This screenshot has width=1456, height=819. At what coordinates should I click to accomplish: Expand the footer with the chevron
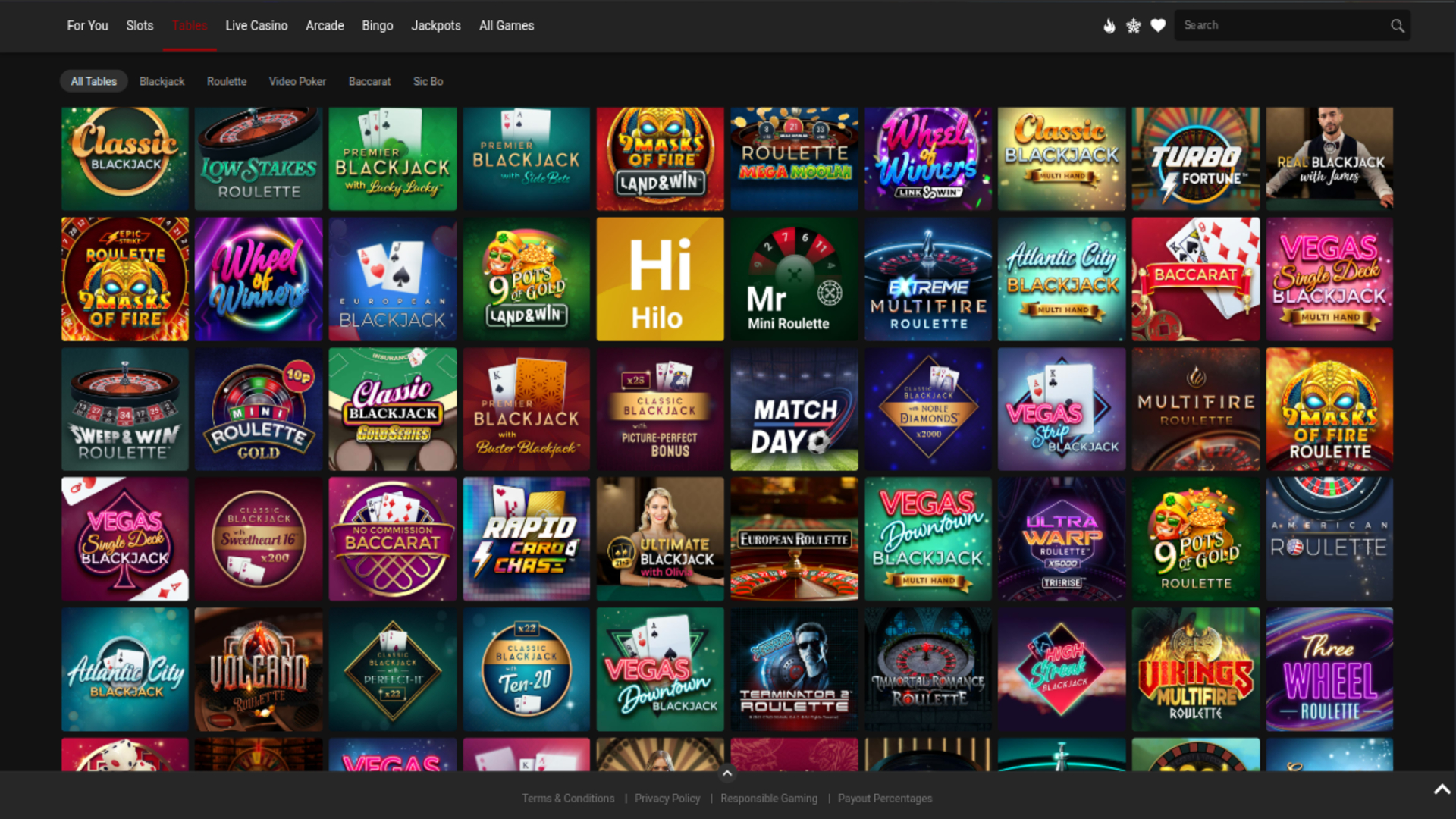[726, 773]
